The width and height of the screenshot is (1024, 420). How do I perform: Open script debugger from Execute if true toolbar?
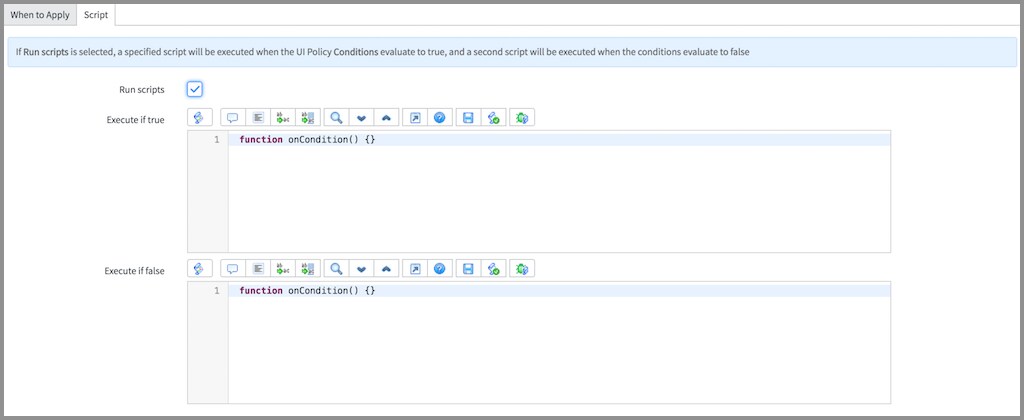pyautogui.click(x=522, y=118)
